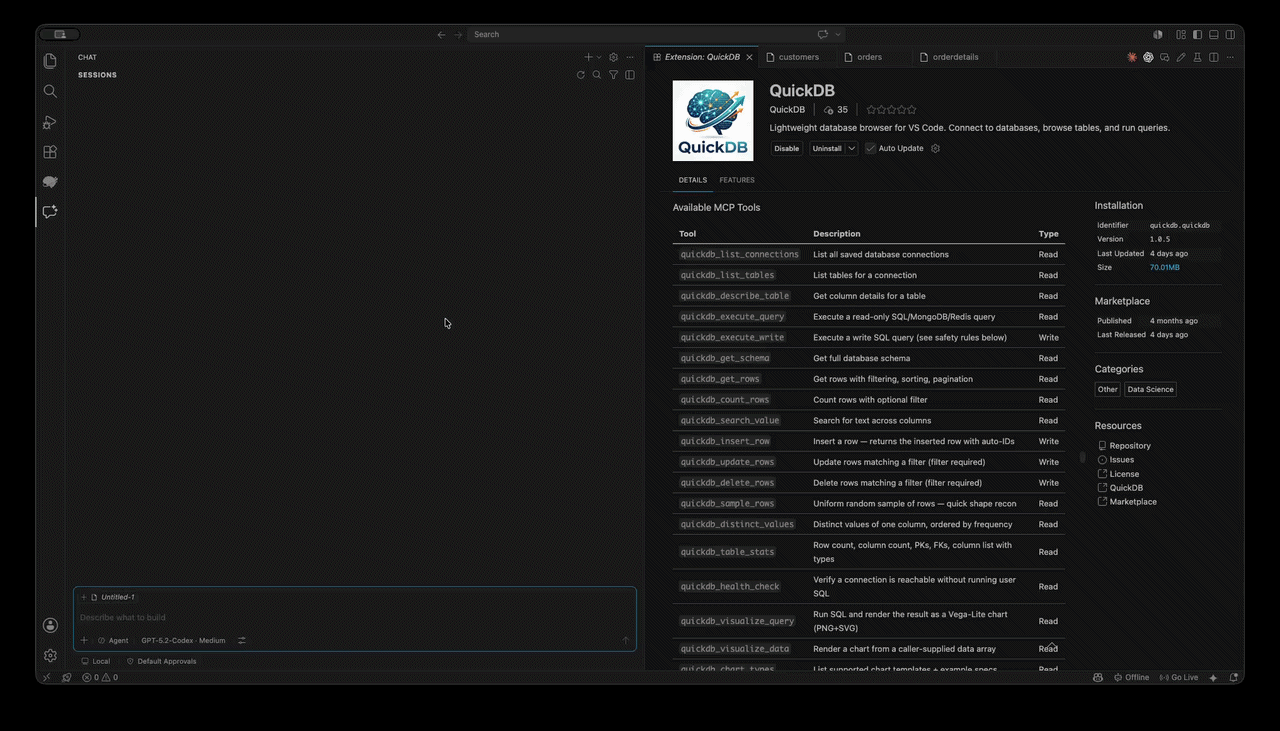
Task: Toggle the primary side bar layout
Action: pyautogui.click(x=1197, y=34)
